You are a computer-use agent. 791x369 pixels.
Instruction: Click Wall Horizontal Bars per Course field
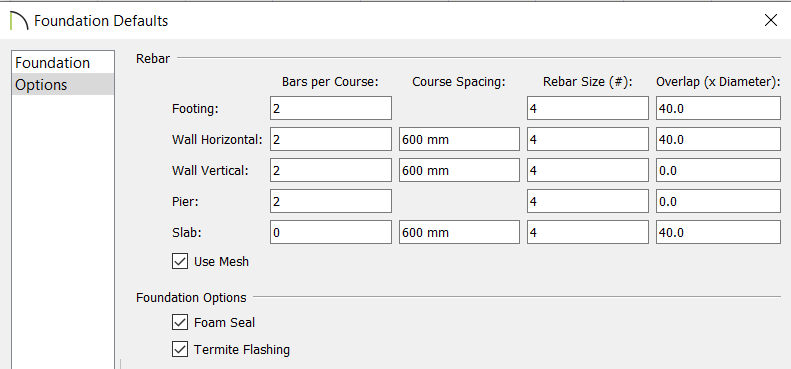331,139
